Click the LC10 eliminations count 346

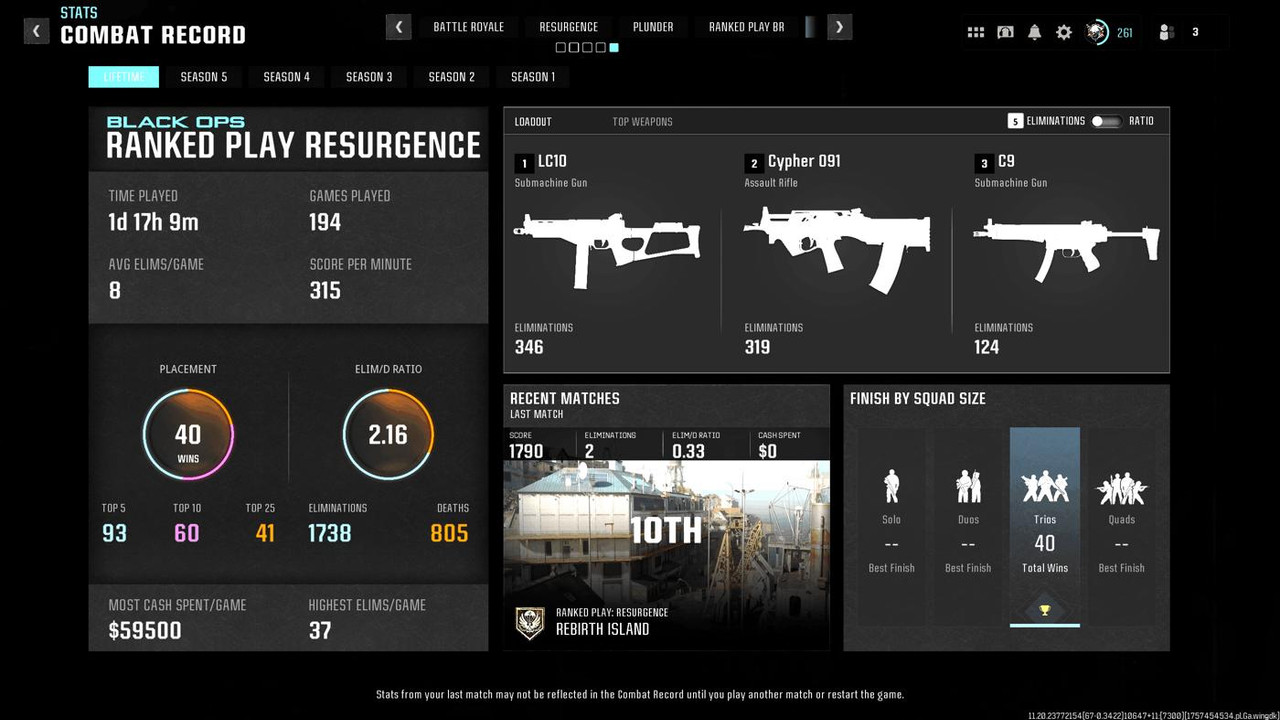(529, 347)
